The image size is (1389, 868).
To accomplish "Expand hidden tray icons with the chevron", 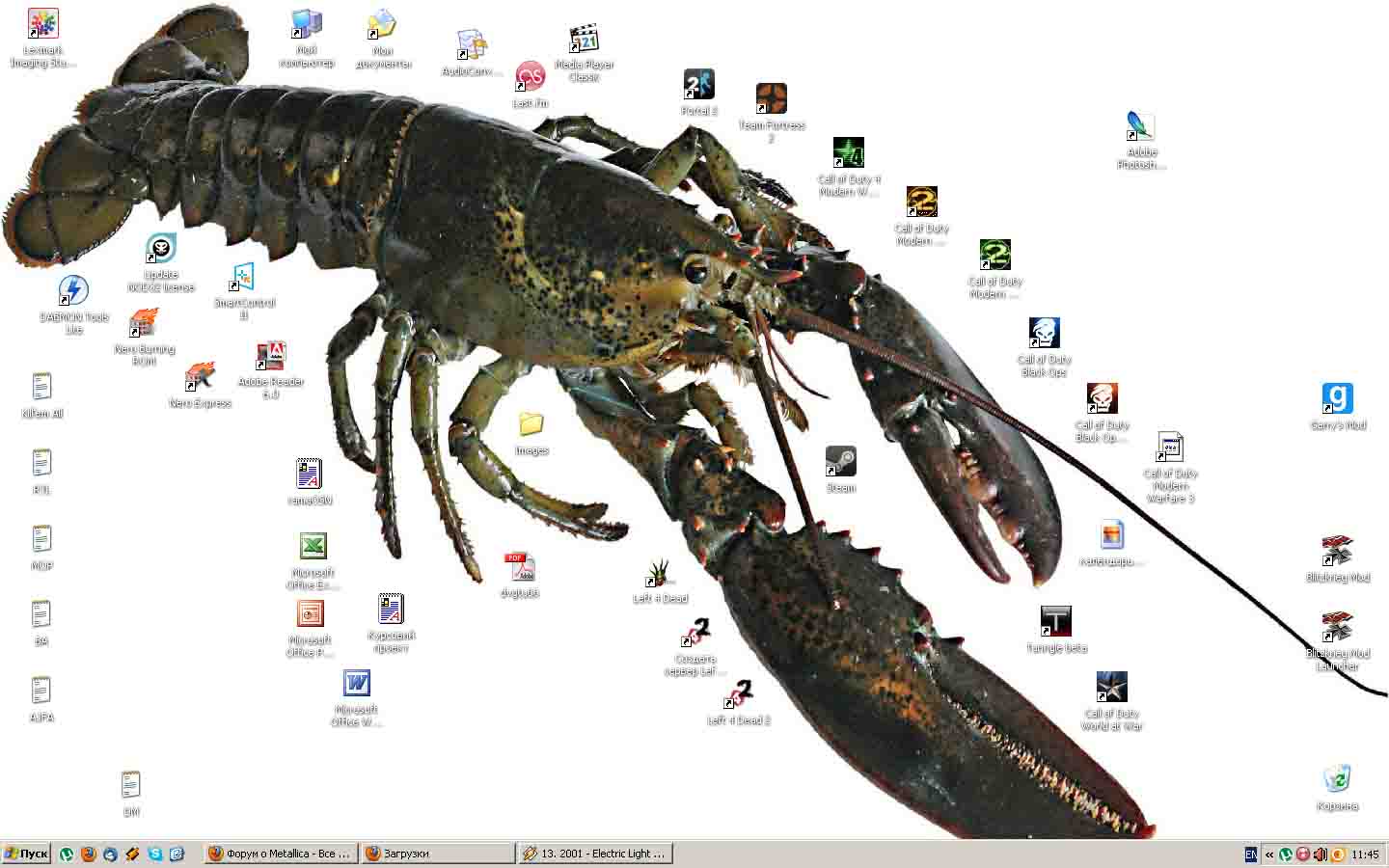I will (1269, 854).
